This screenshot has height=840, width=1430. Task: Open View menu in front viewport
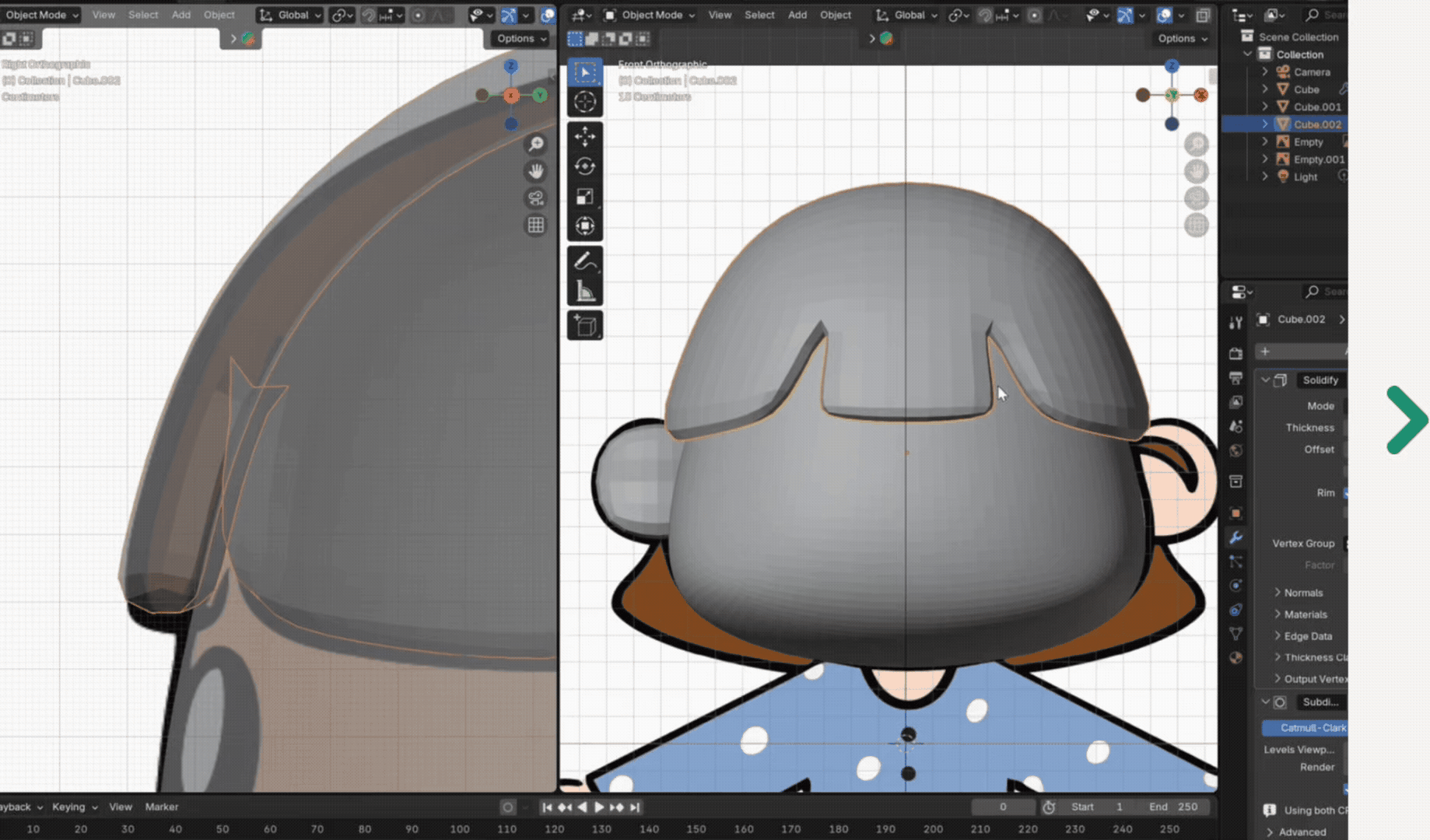point(720,15)
